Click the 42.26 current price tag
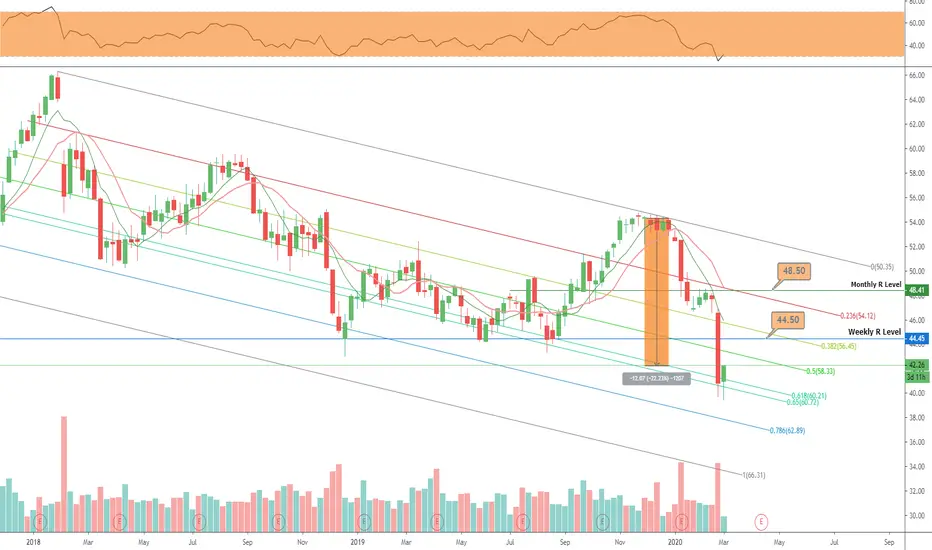The width and height of the screenshot is (932, 550). pos(916,364)
